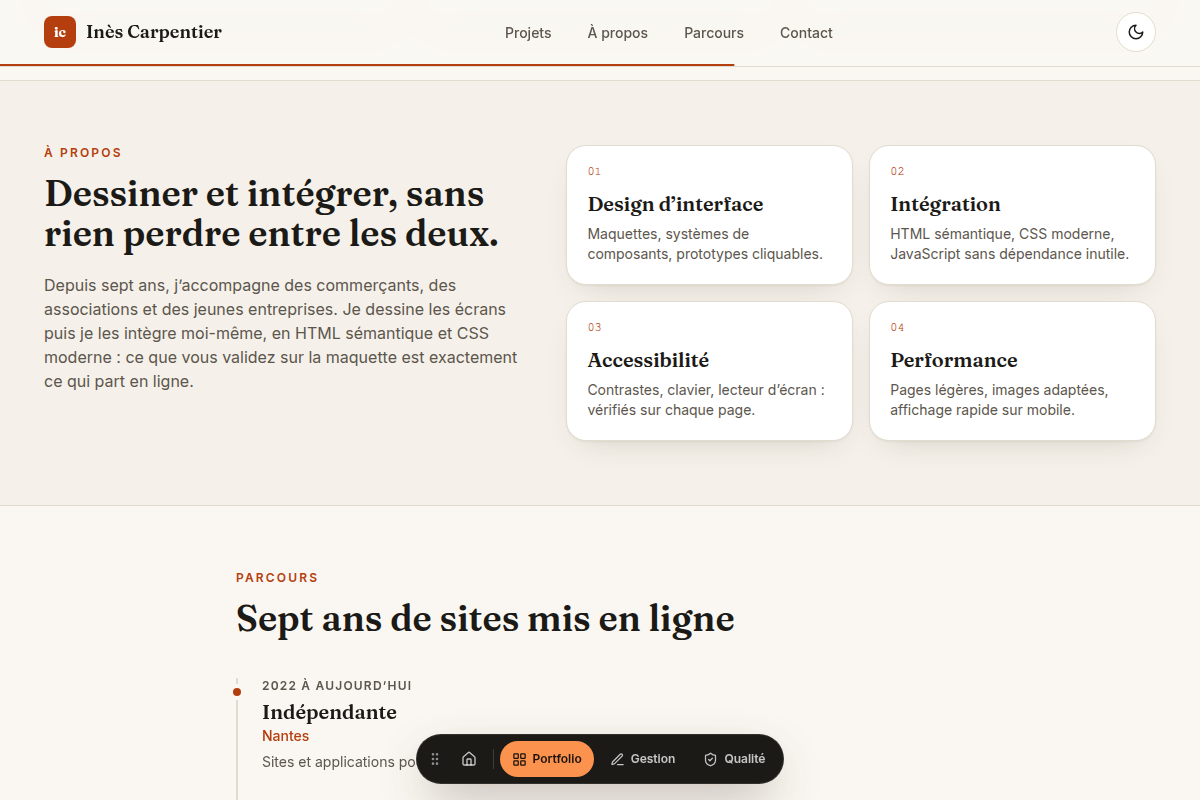Open the Projets nav link
The image size is (1200, 800).
coord(528,33)
